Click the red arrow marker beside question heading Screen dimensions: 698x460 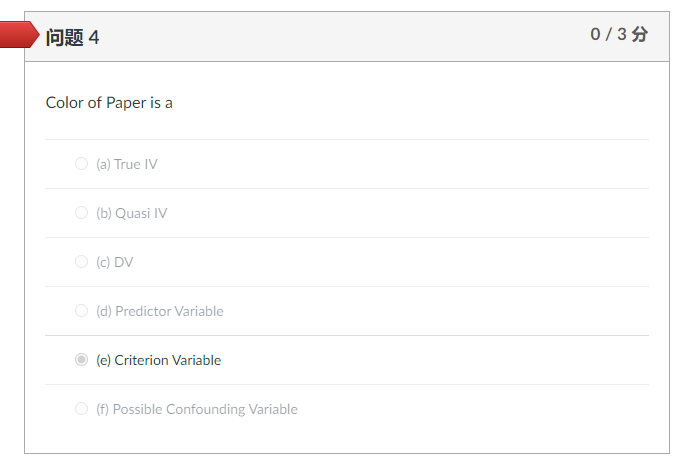pos(19,34)
